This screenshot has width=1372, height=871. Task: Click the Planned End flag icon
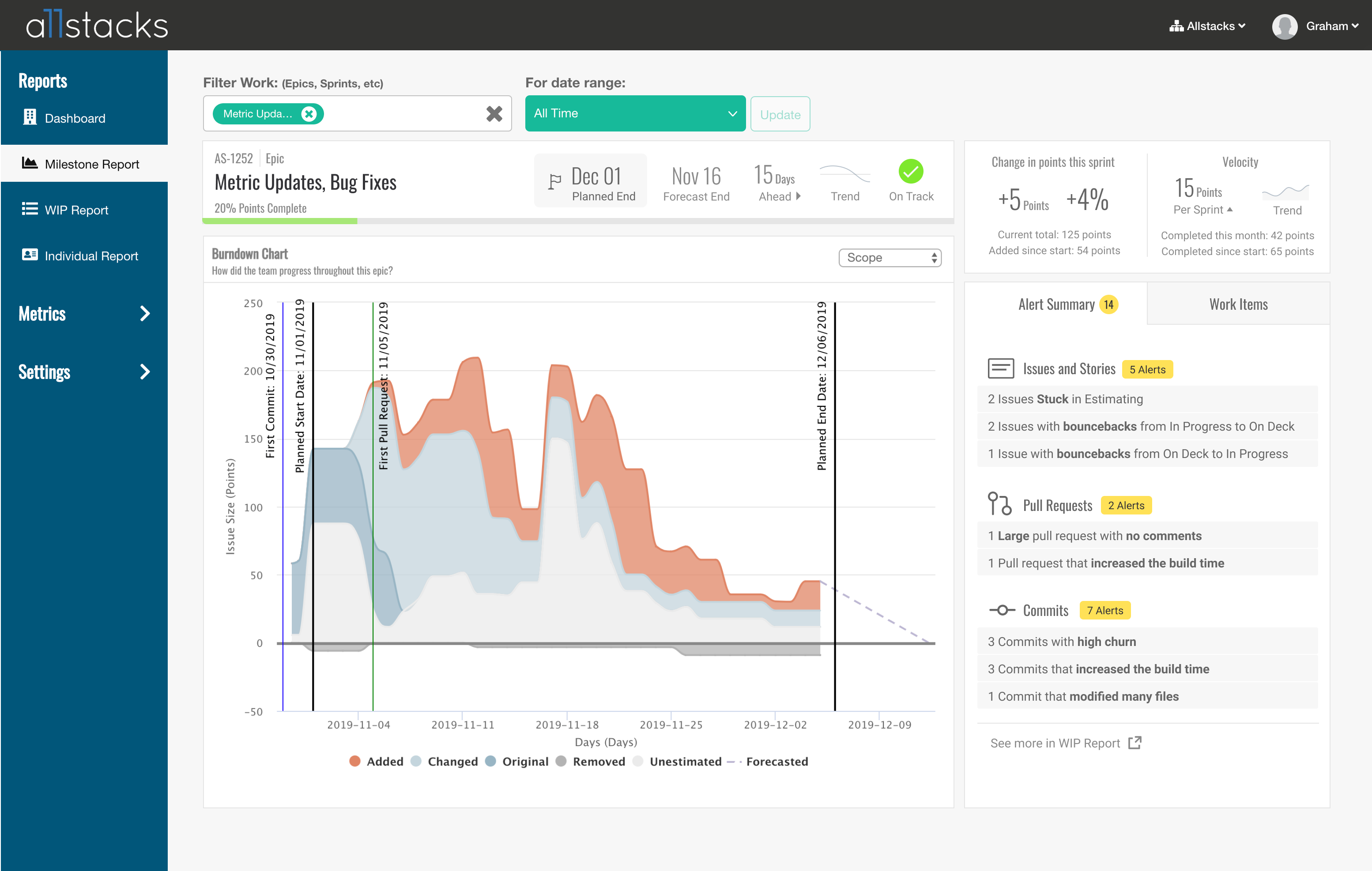[554, 182]
